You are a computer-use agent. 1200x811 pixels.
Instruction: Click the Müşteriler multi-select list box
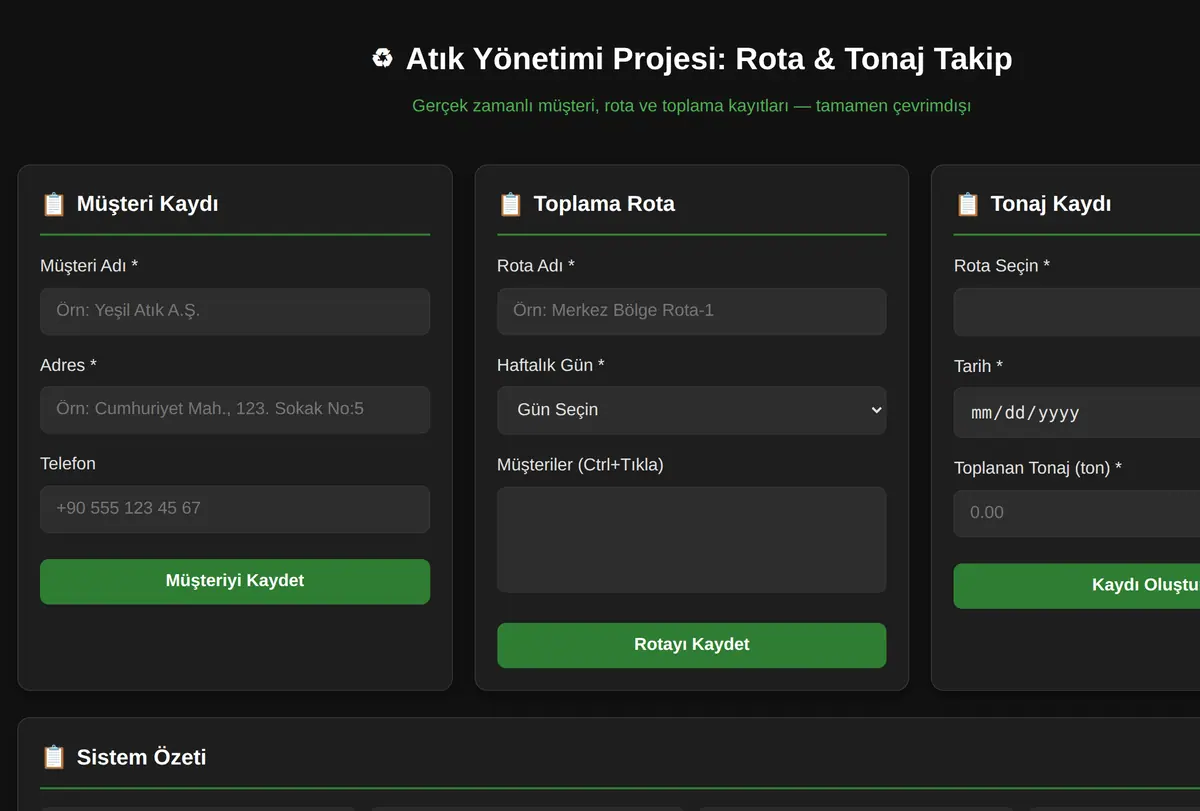pyautogui.click(x=691, y=540)
